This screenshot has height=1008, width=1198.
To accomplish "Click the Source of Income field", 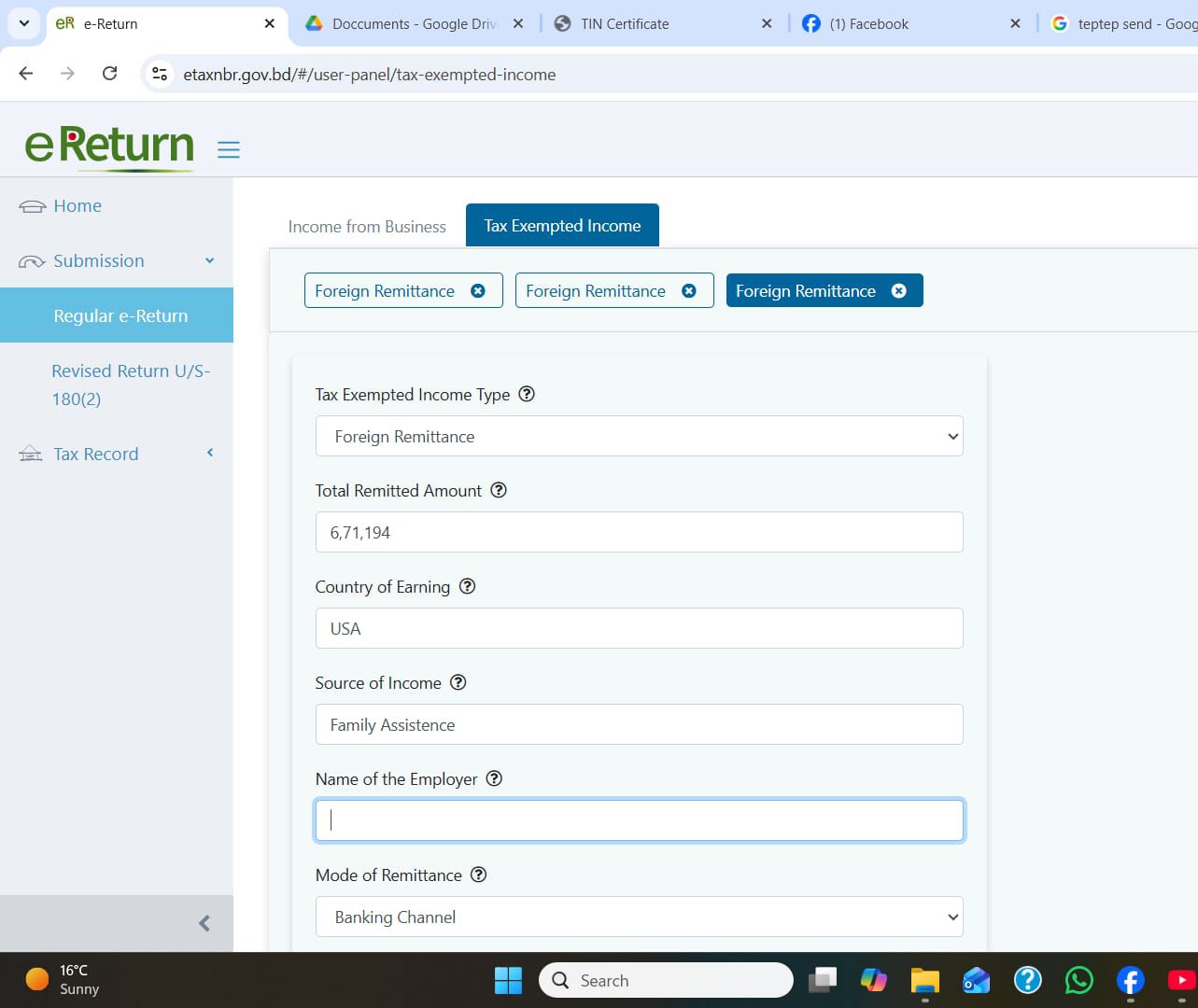I will click(x=640, y=724).
